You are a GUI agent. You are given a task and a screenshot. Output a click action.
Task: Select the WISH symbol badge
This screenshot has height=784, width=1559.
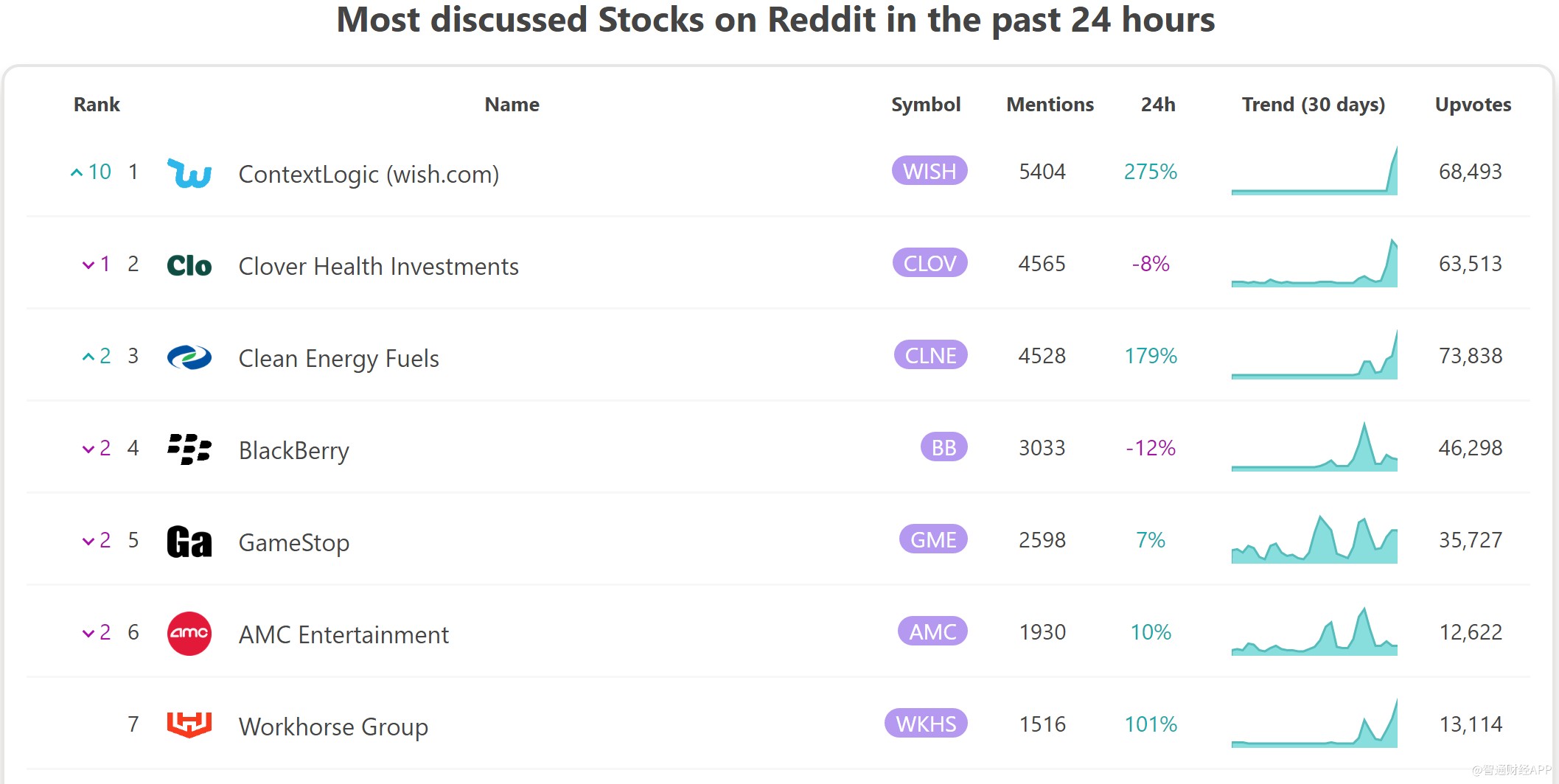coord(930,171)
